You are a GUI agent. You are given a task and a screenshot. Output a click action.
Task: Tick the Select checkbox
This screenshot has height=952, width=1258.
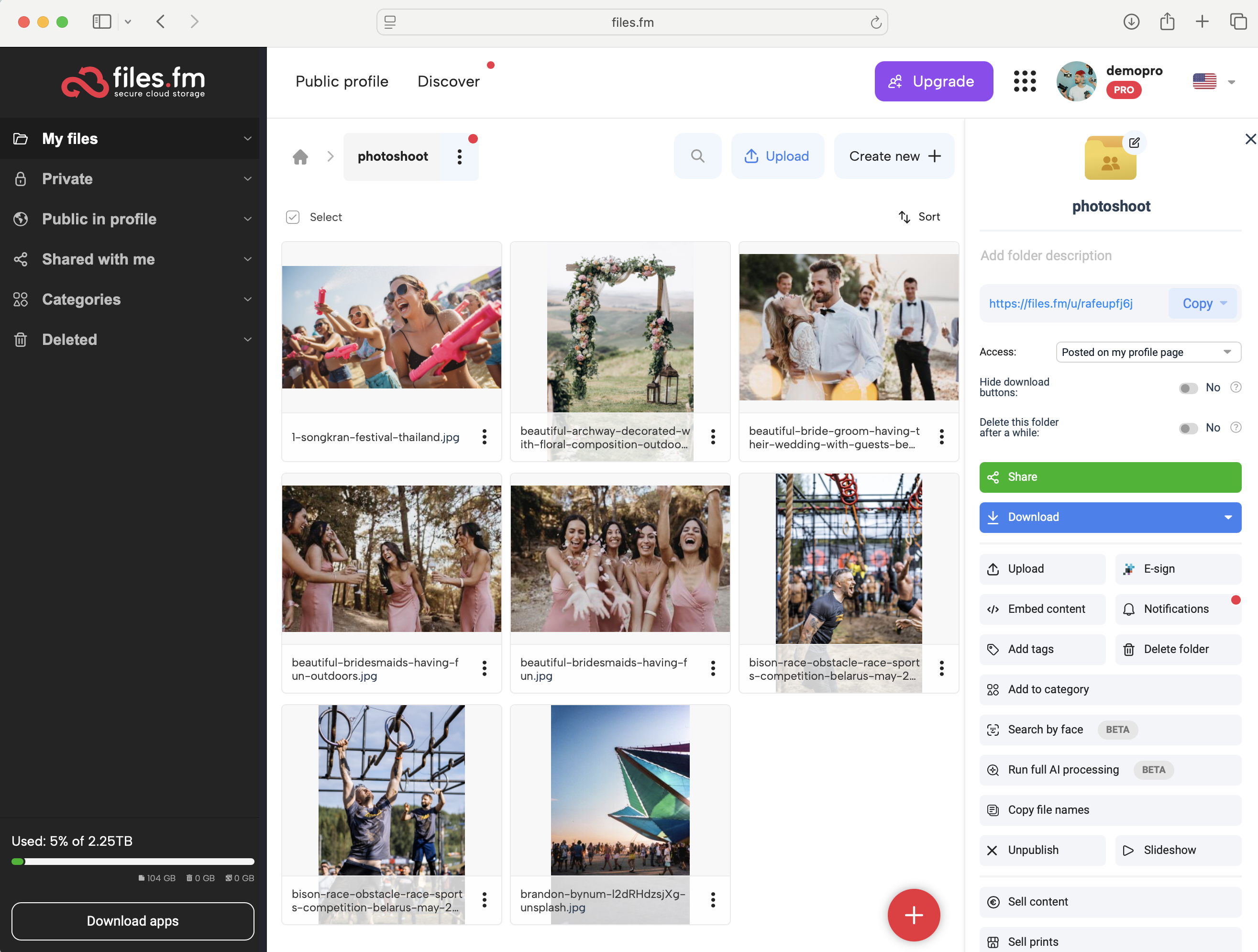pos(293,217)
